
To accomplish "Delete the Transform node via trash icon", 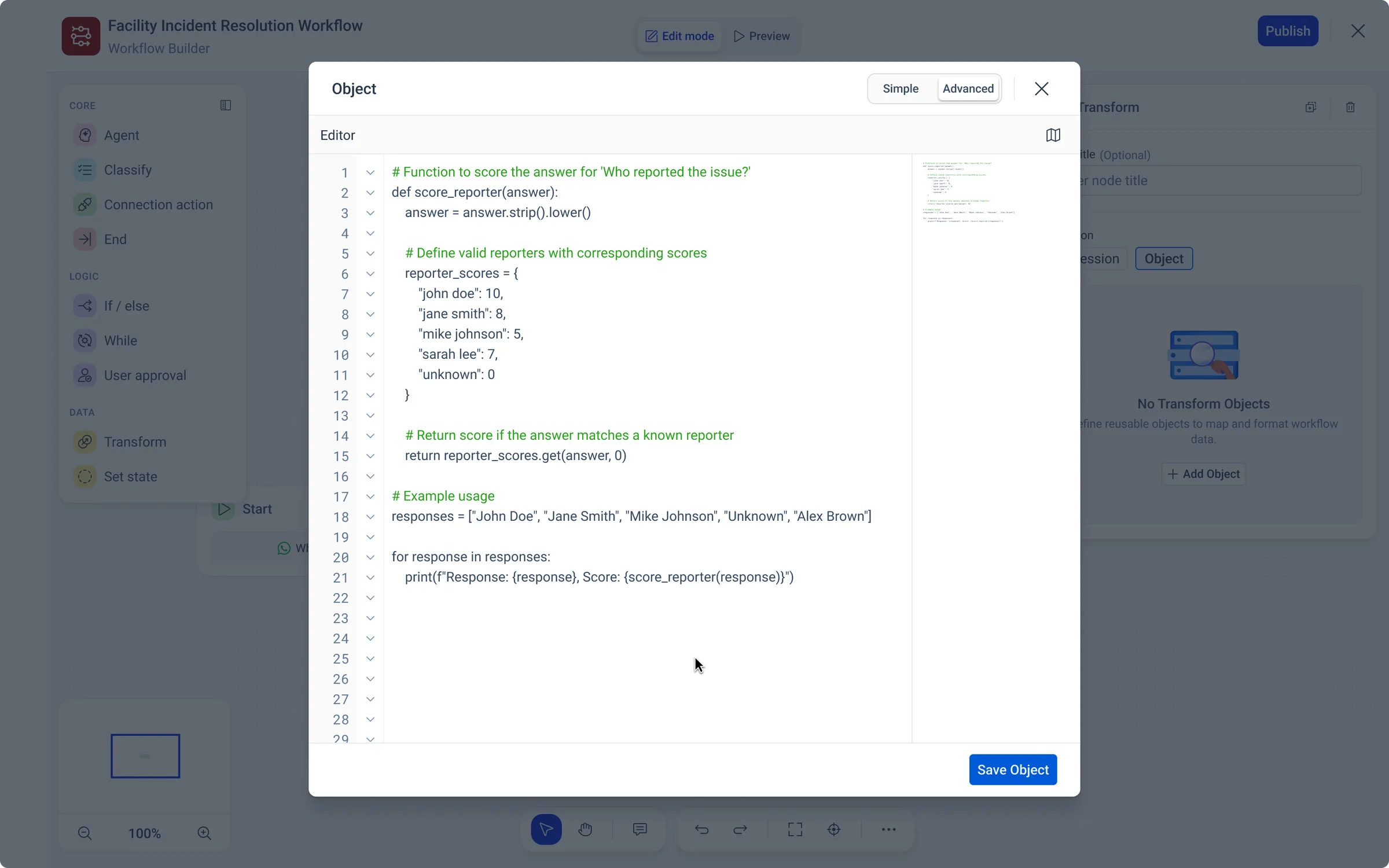I will (1350, 107).
